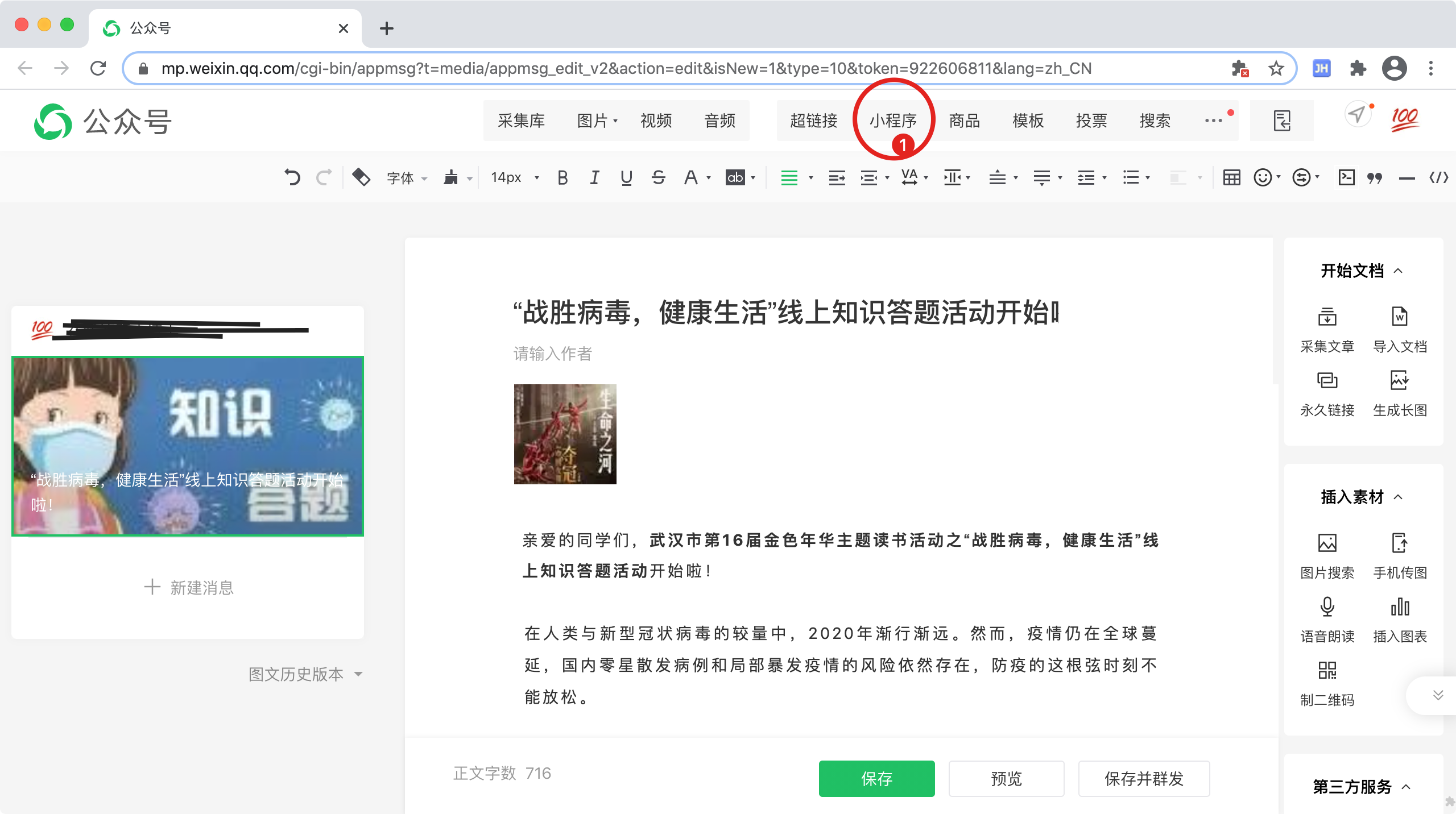Click the 语音朗读 microphone icon
Screen dimensions: 1456x814
1327,607
